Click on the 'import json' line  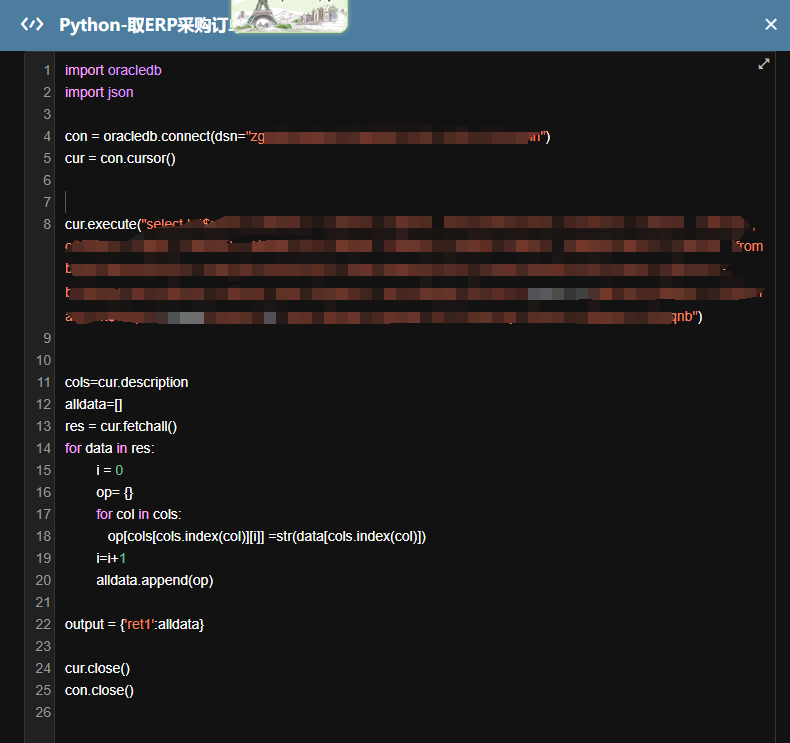pos(99,92)
